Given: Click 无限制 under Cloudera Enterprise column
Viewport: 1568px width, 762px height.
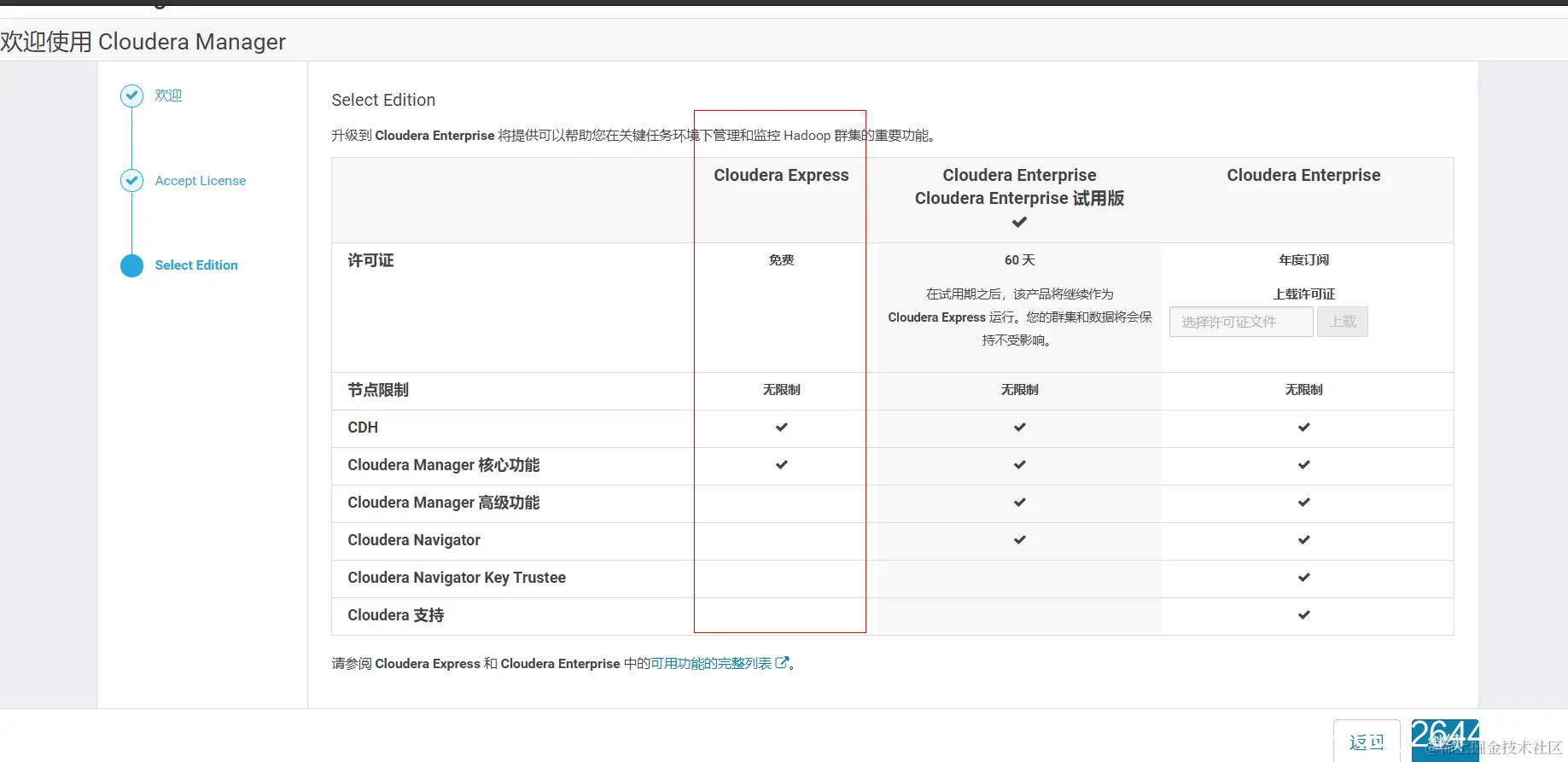Looking at the screenshot, I should 1303,389.
